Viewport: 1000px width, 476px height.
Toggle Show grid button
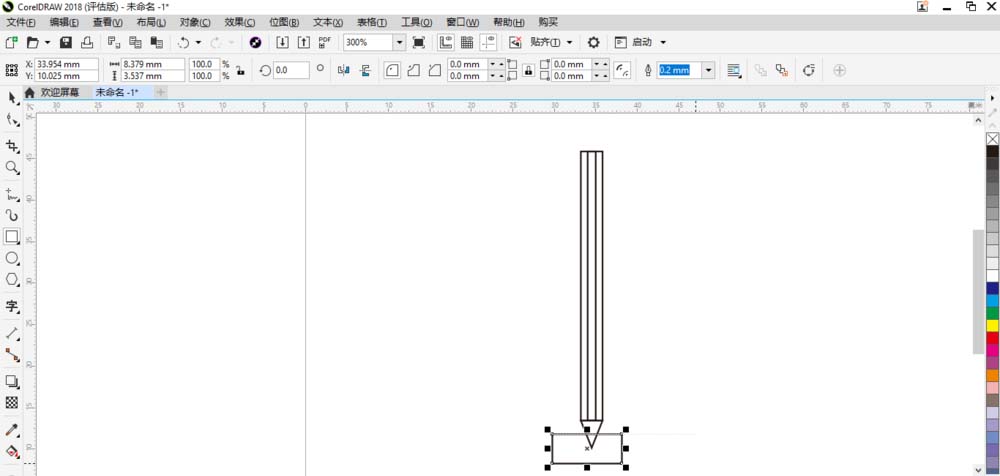coord(467,43)
